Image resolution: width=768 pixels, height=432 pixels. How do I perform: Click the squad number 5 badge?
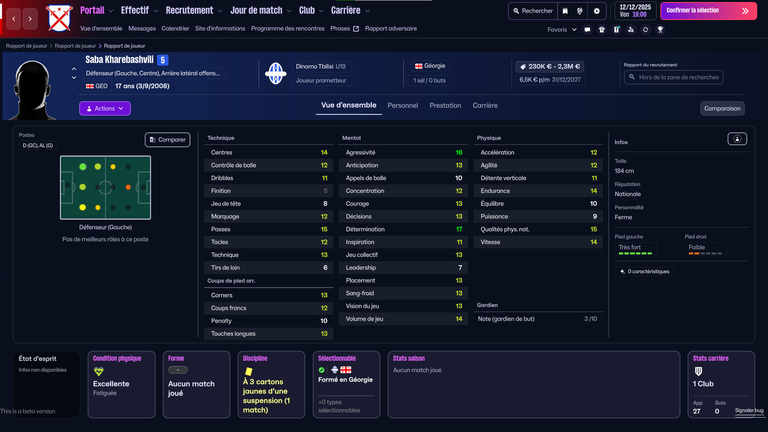coord(163,60)
